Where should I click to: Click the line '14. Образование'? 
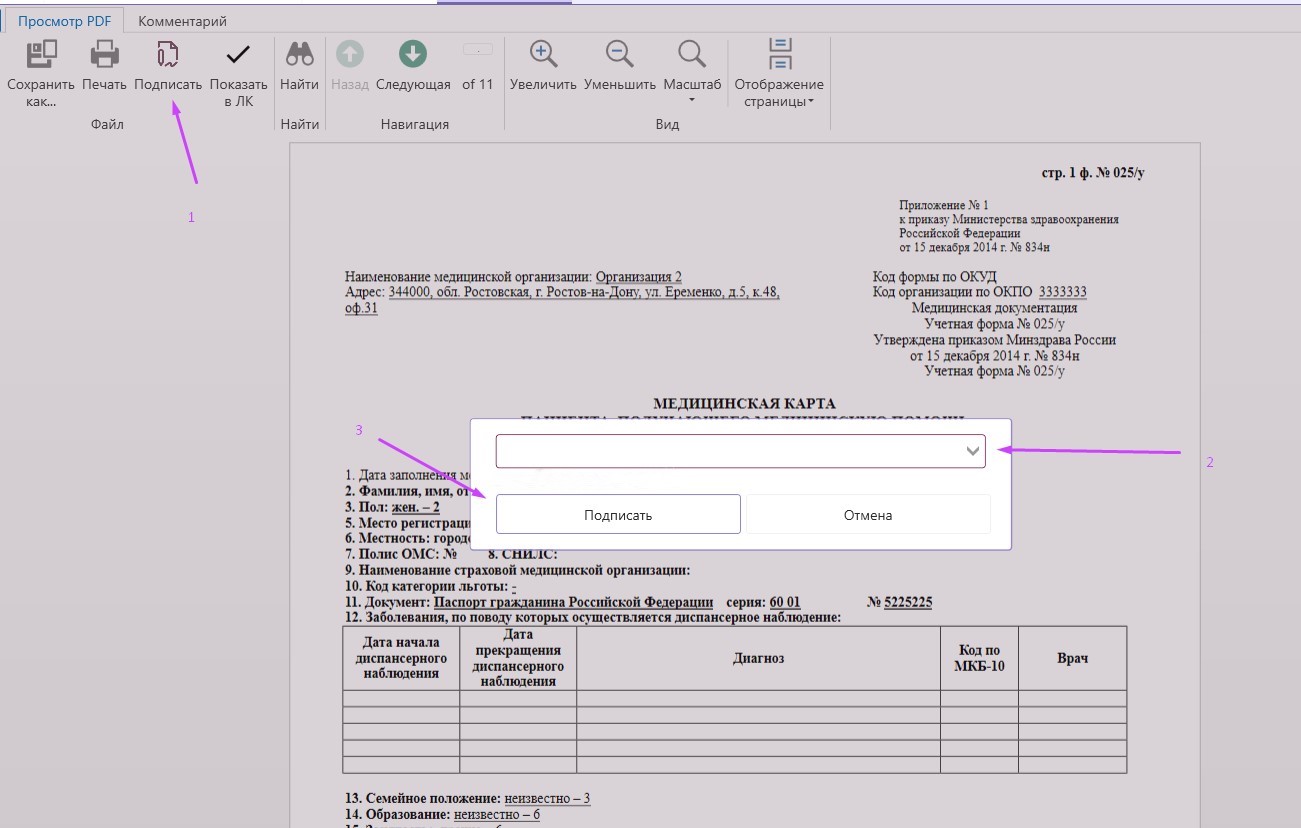442,815
